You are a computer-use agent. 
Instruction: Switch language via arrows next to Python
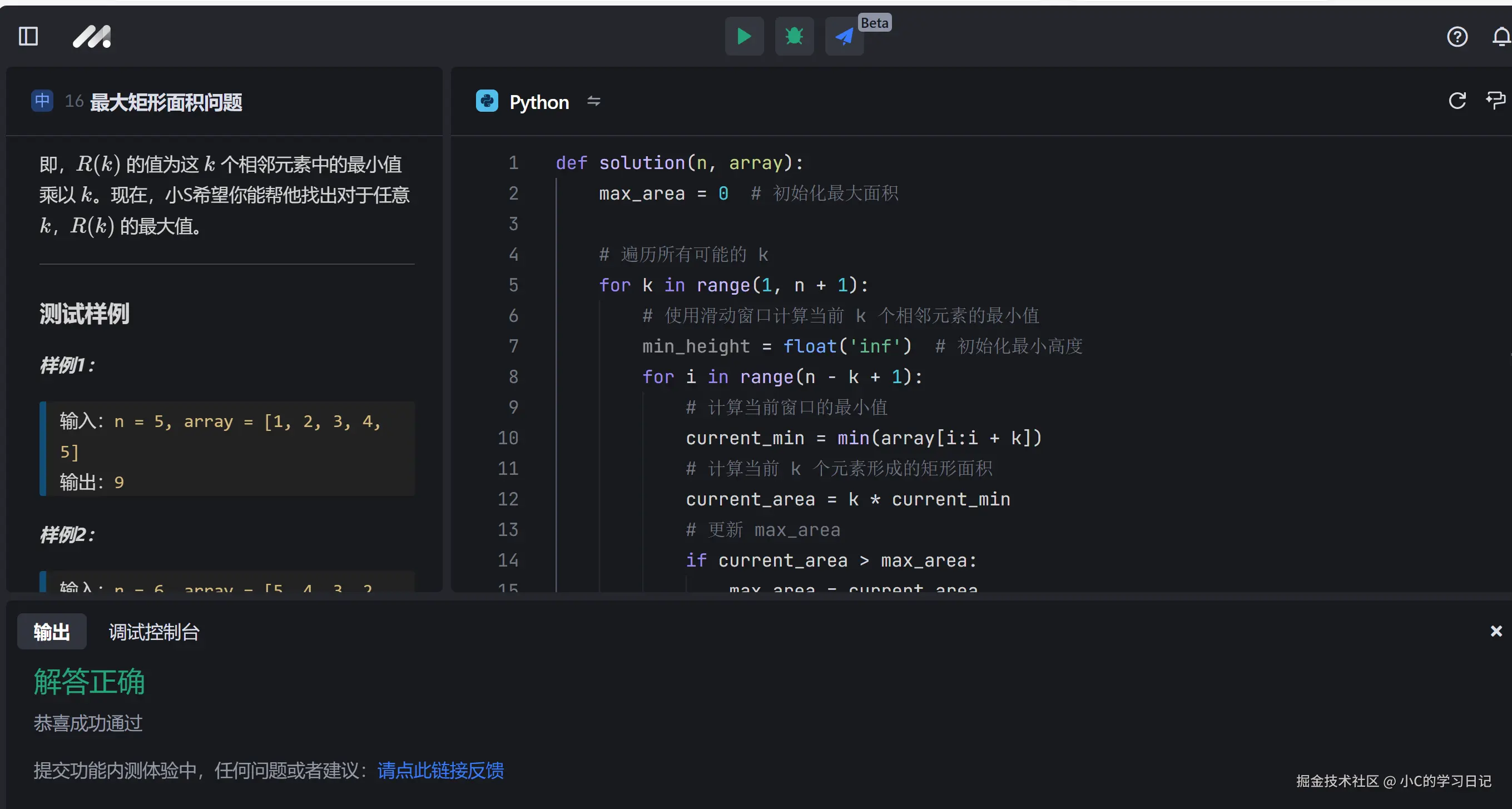click(593, 102)
